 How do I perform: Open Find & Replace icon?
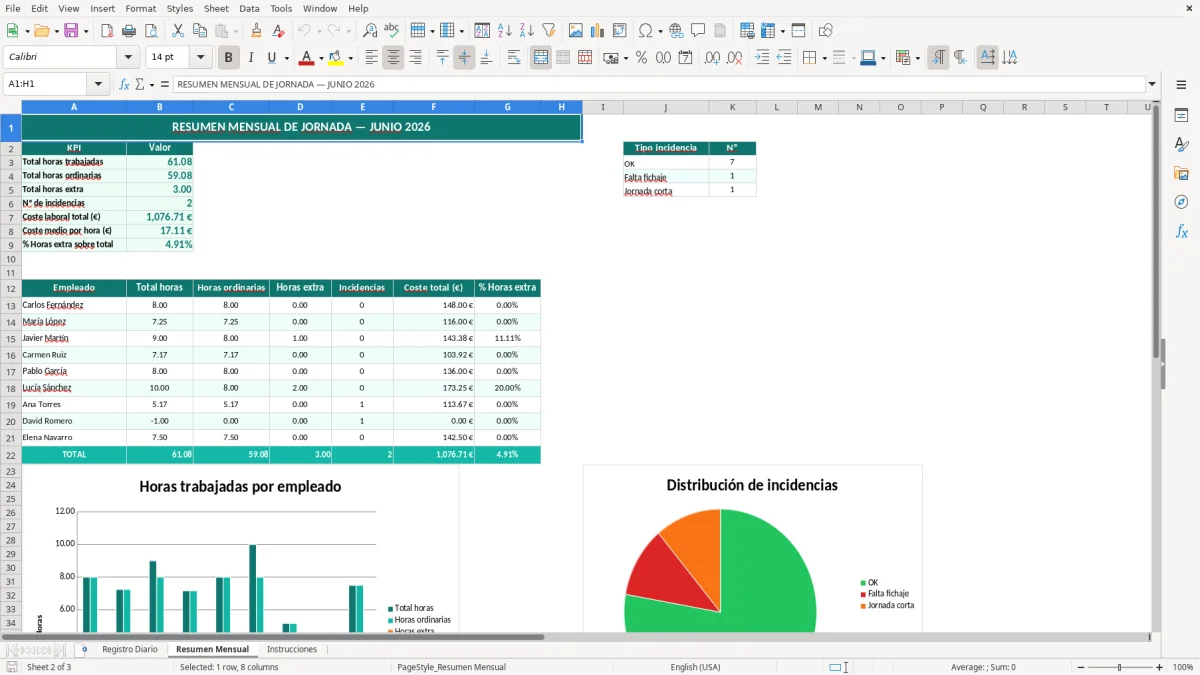pyautogui.click(x=369, y=31)
